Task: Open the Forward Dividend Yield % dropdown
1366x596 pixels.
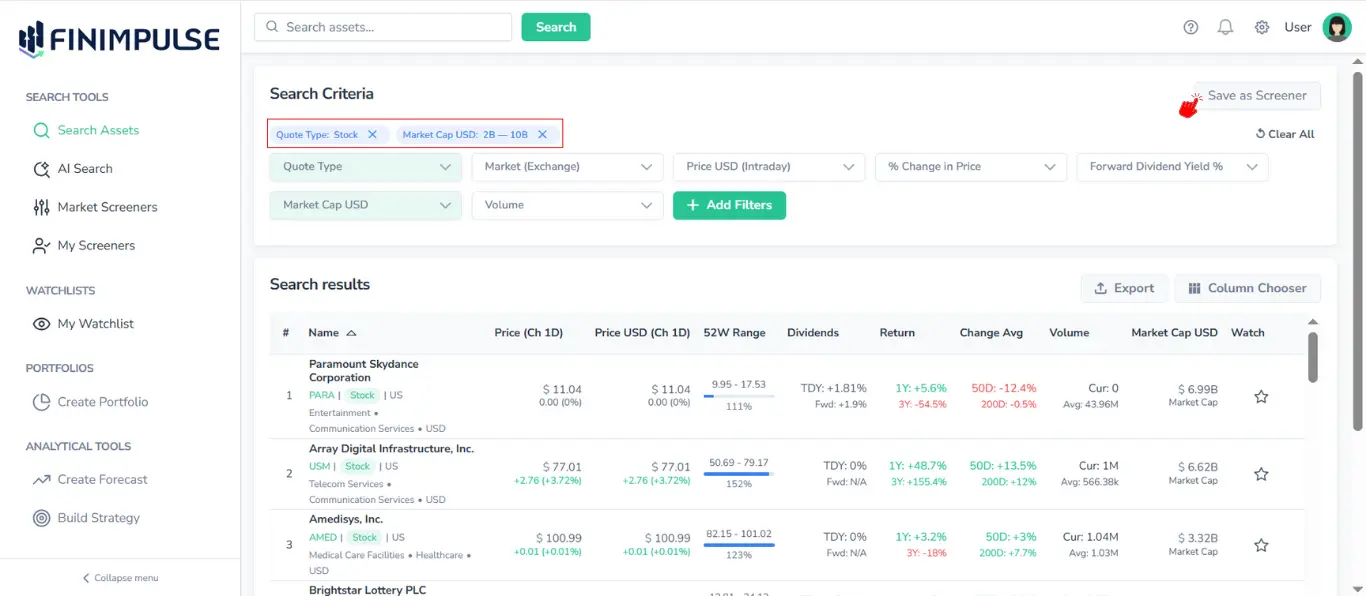Action: [1171, 167]
